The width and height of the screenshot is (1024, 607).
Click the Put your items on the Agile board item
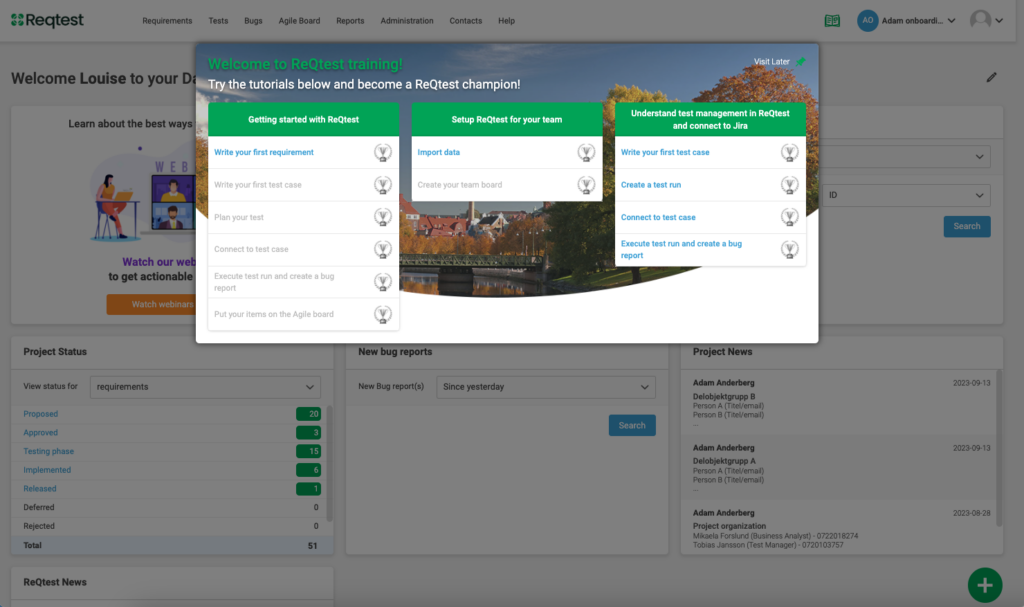tap(274, 314)
